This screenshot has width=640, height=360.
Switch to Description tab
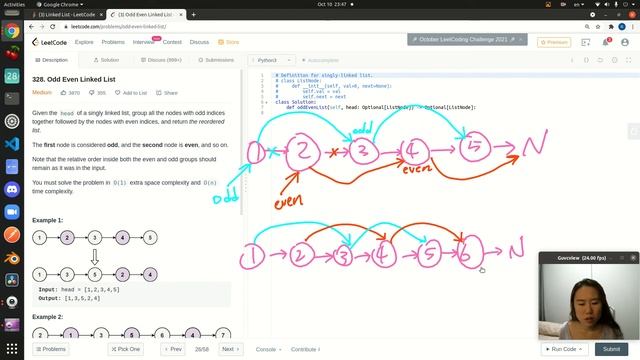pos(51,60)
